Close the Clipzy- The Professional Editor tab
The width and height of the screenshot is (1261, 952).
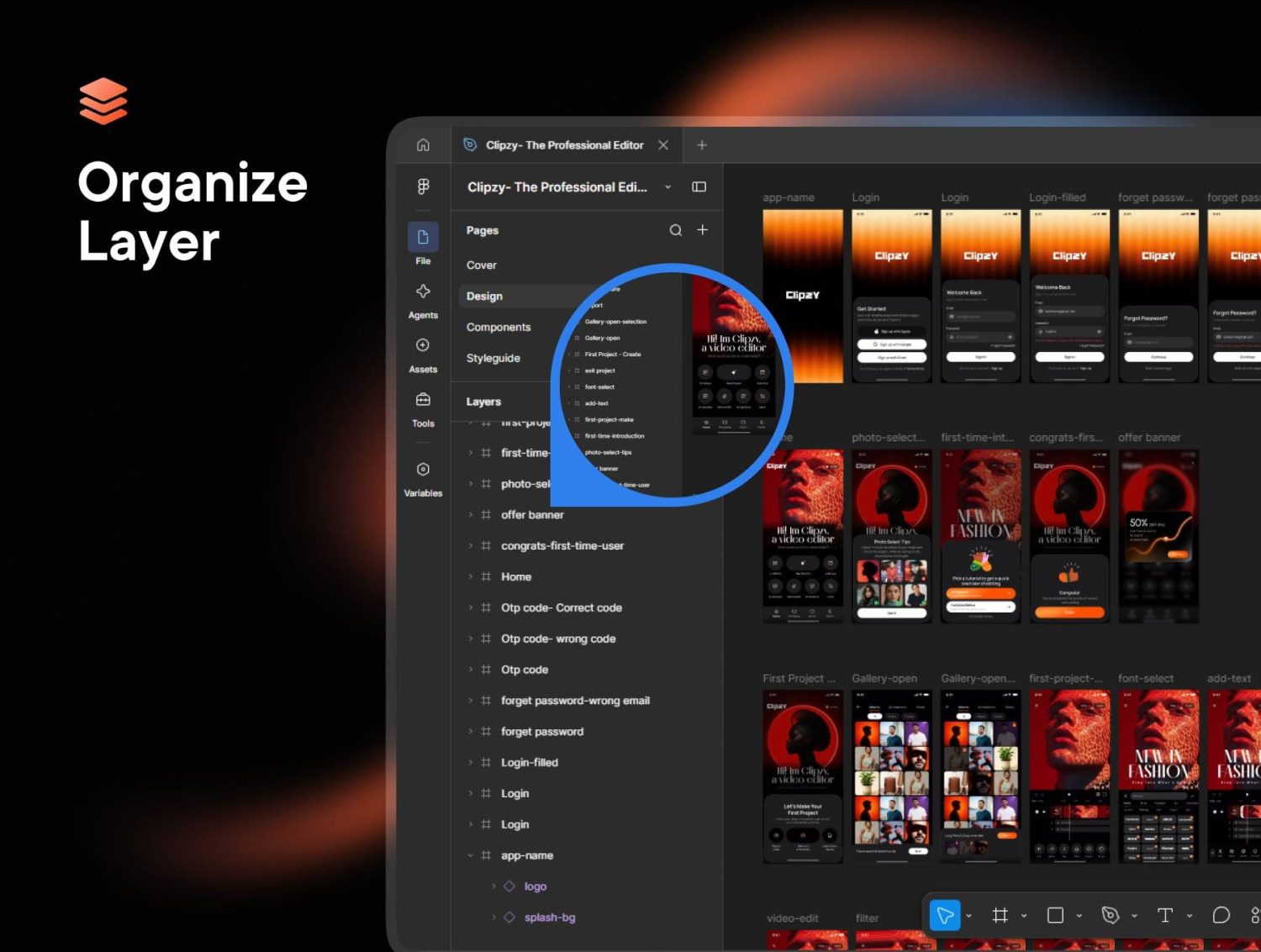tap(663, 145)
